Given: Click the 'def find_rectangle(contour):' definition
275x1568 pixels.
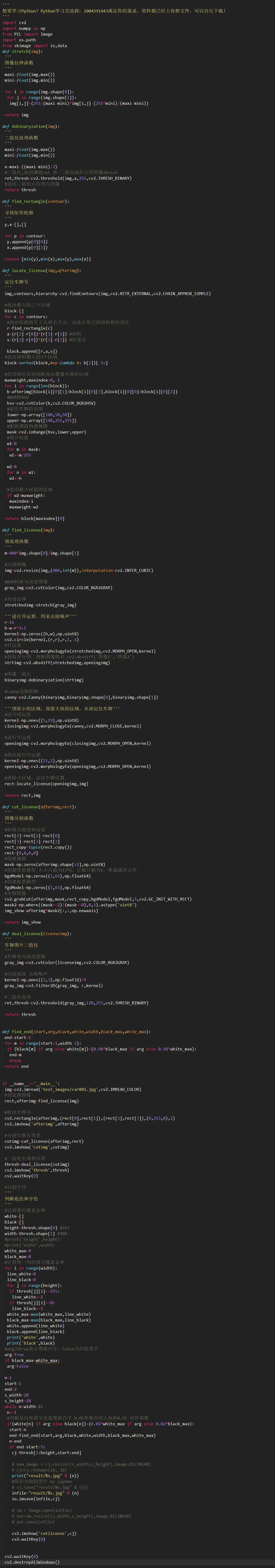Looking at the screenshot, I should point(36,202).
